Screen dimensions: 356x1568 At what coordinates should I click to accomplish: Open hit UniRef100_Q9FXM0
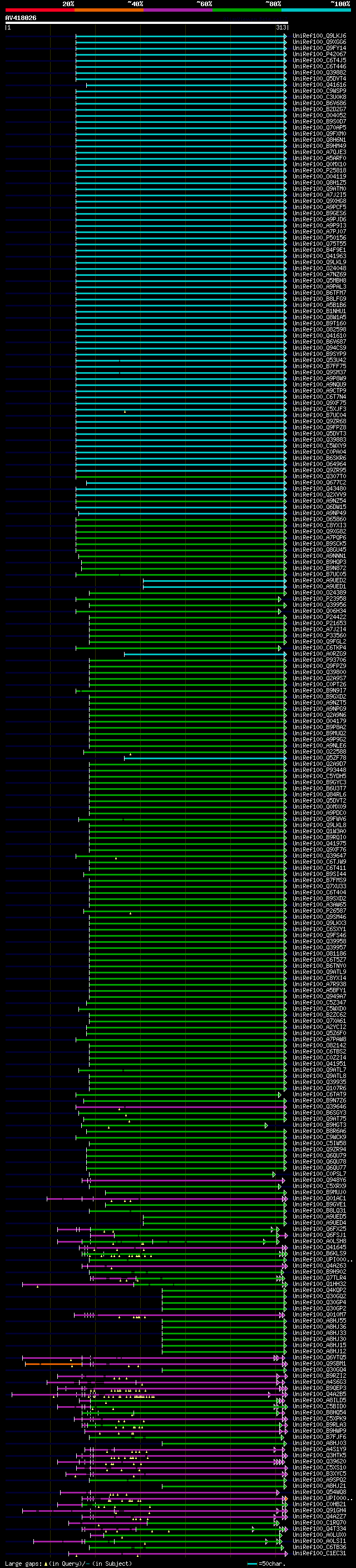pos(319,134)
